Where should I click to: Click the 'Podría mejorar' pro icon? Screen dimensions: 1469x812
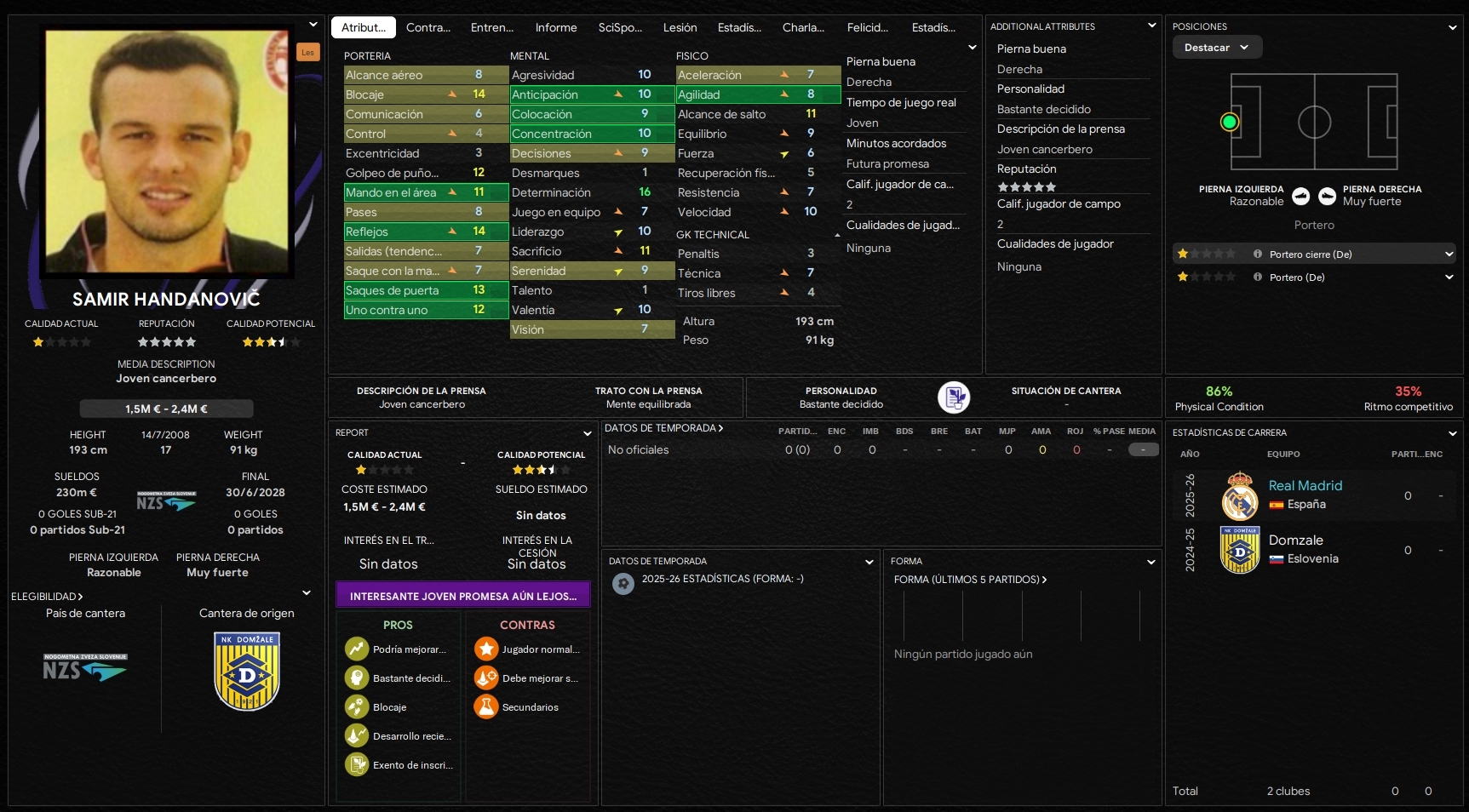[x=356, y=649]
